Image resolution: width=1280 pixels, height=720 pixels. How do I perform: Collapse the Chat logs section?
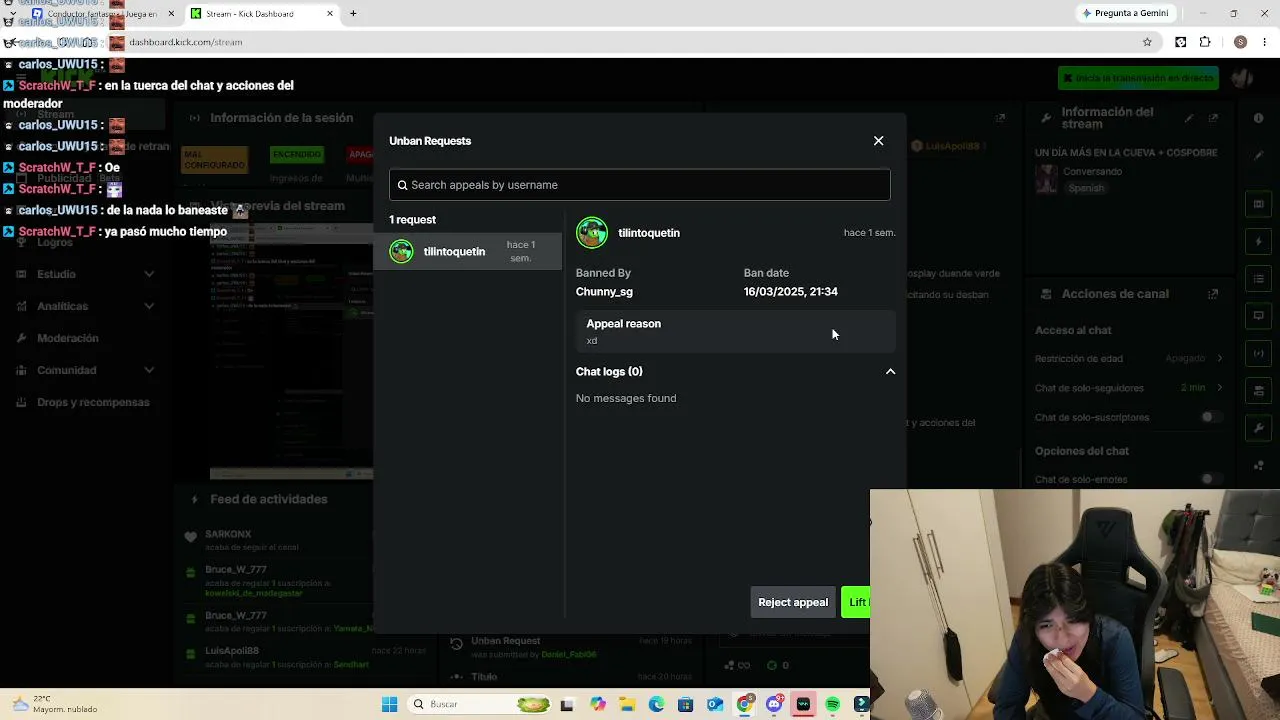tap(890, 372)
